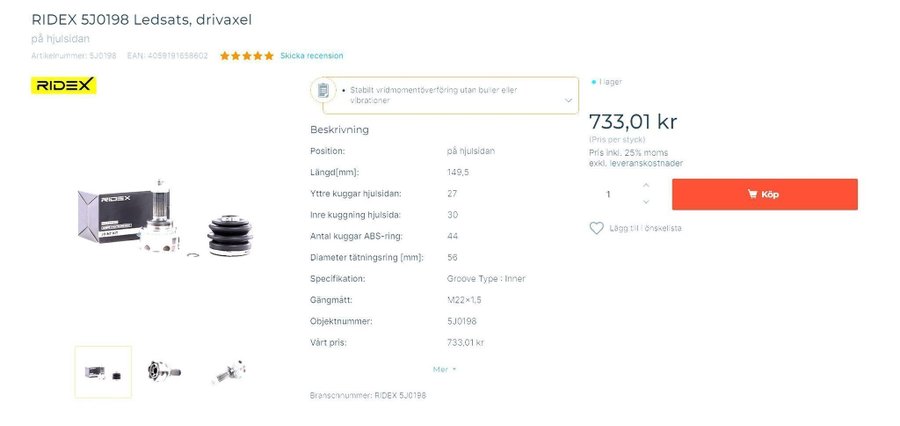This screenshot has height=426, width=900.
Task: Select the third product thumbnail
Action: pyautogui.click(x=229, y=372)
